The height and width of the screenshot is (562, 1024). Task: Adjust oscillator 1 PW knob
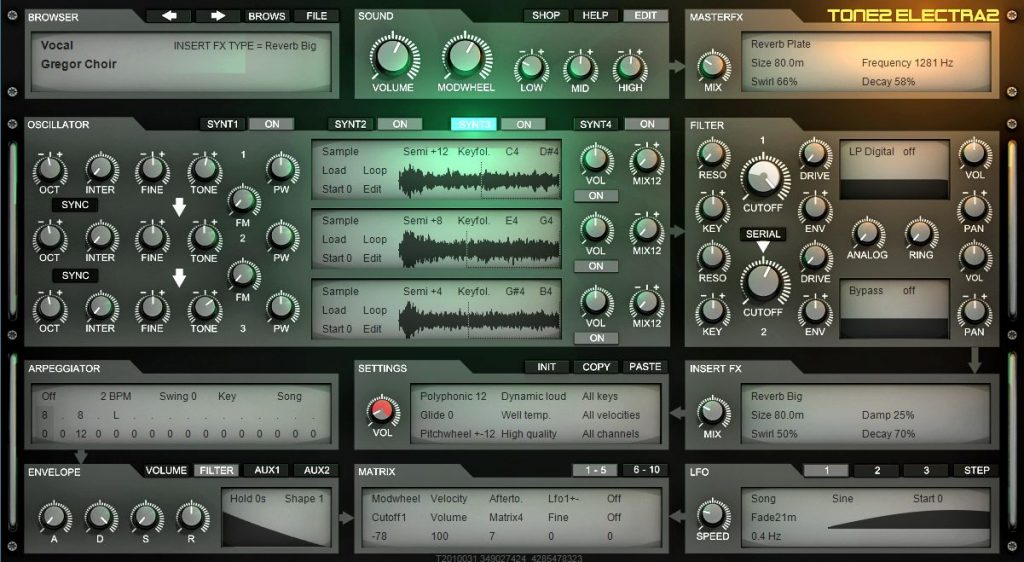click(x=281, y=169)
